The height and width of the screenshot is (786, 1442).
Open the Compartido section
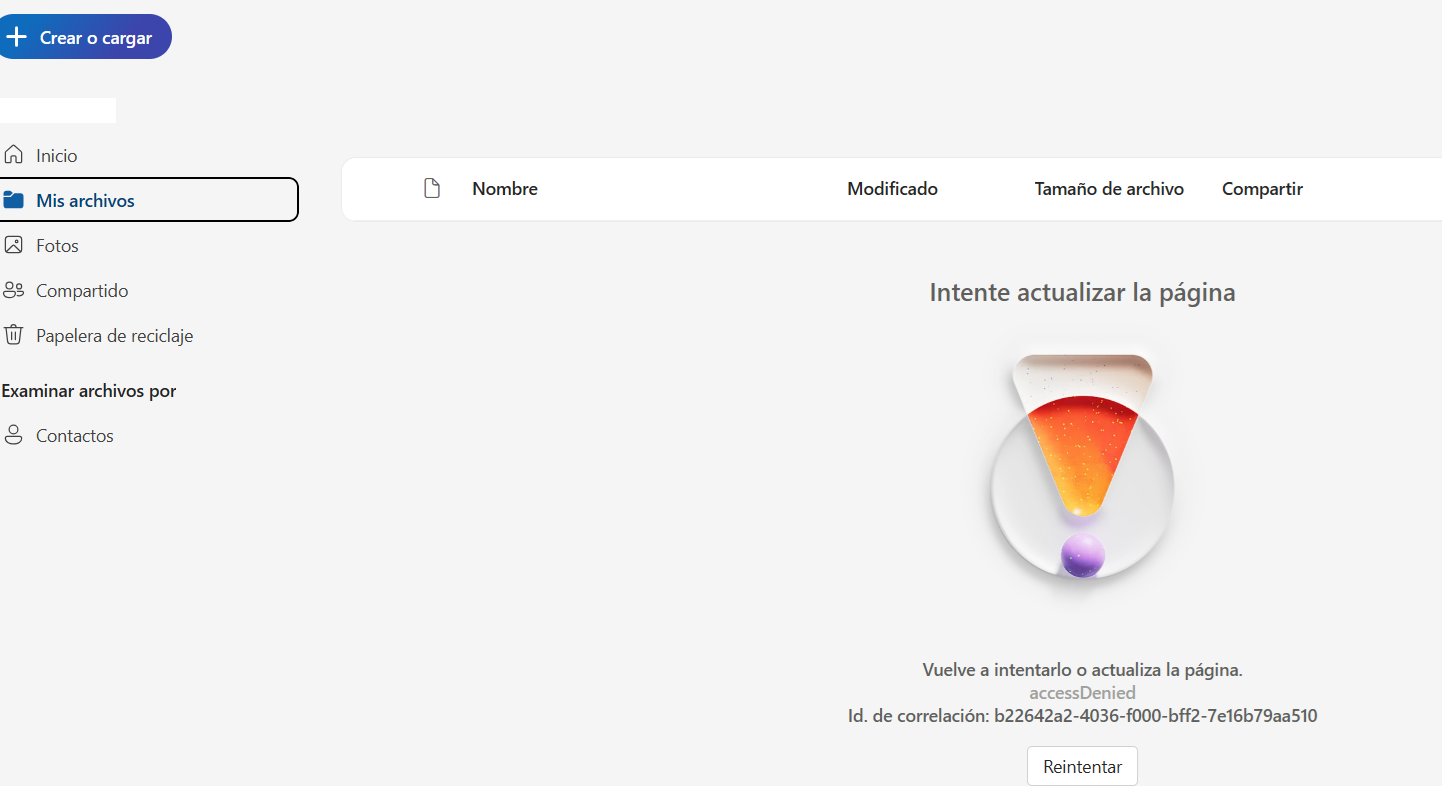coord(82,290)
